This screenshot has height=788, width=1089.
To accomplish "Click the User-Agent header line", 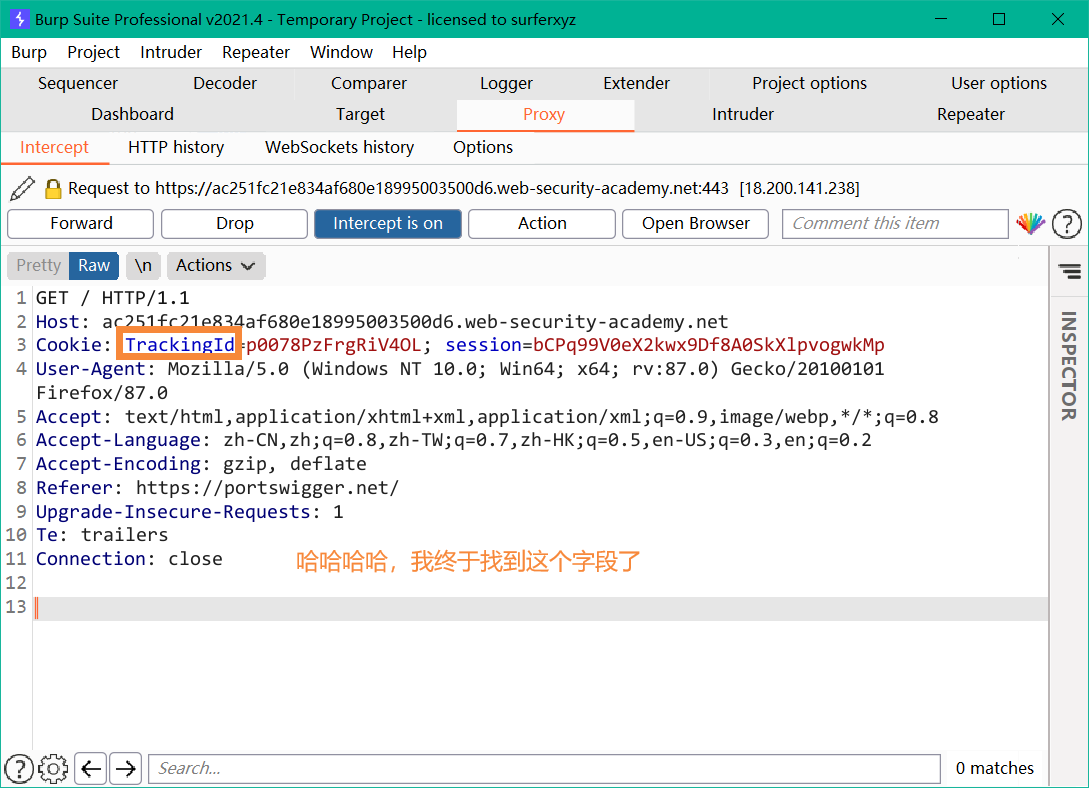I will pos(460,380).
